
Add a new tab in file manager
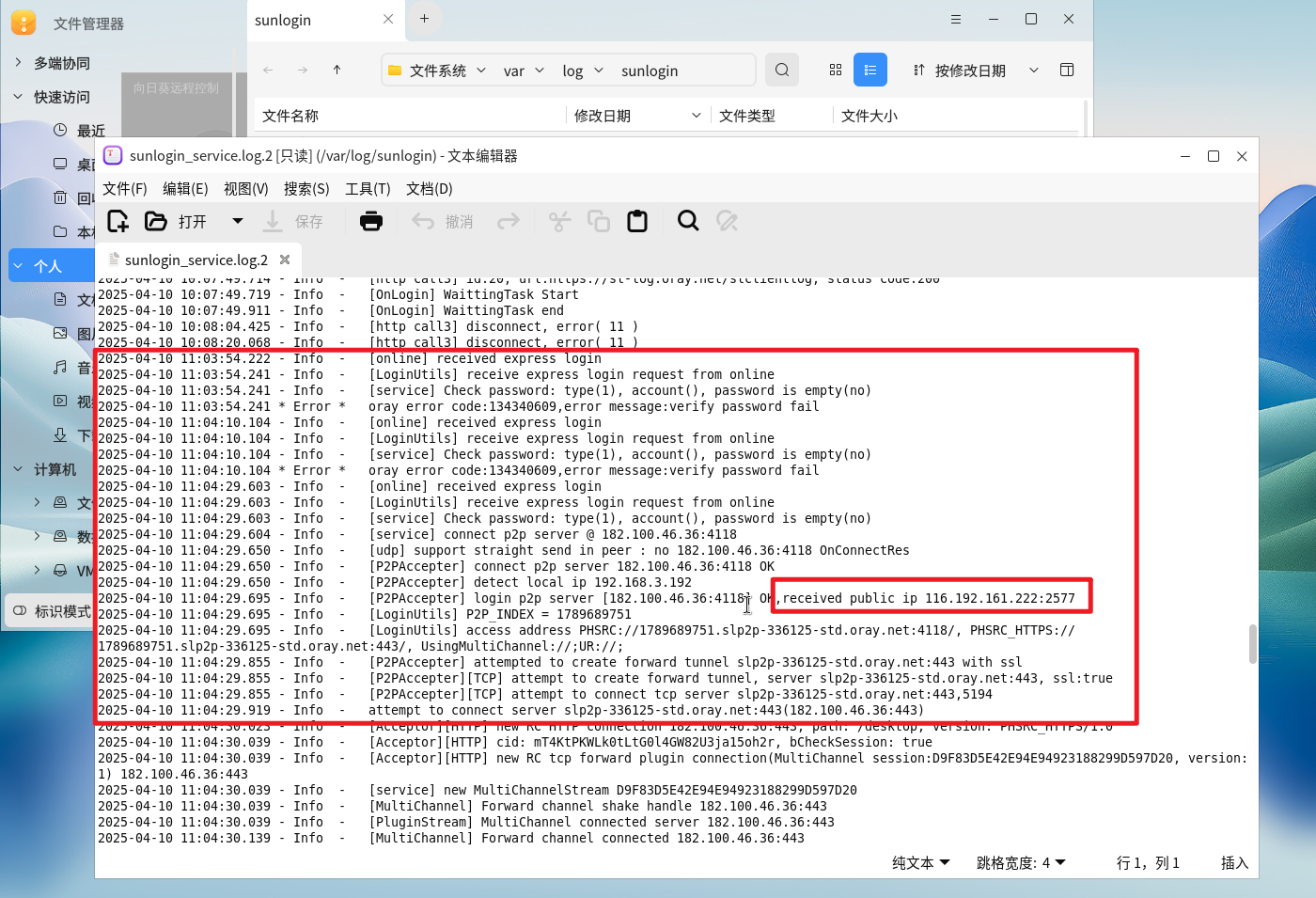424,18
